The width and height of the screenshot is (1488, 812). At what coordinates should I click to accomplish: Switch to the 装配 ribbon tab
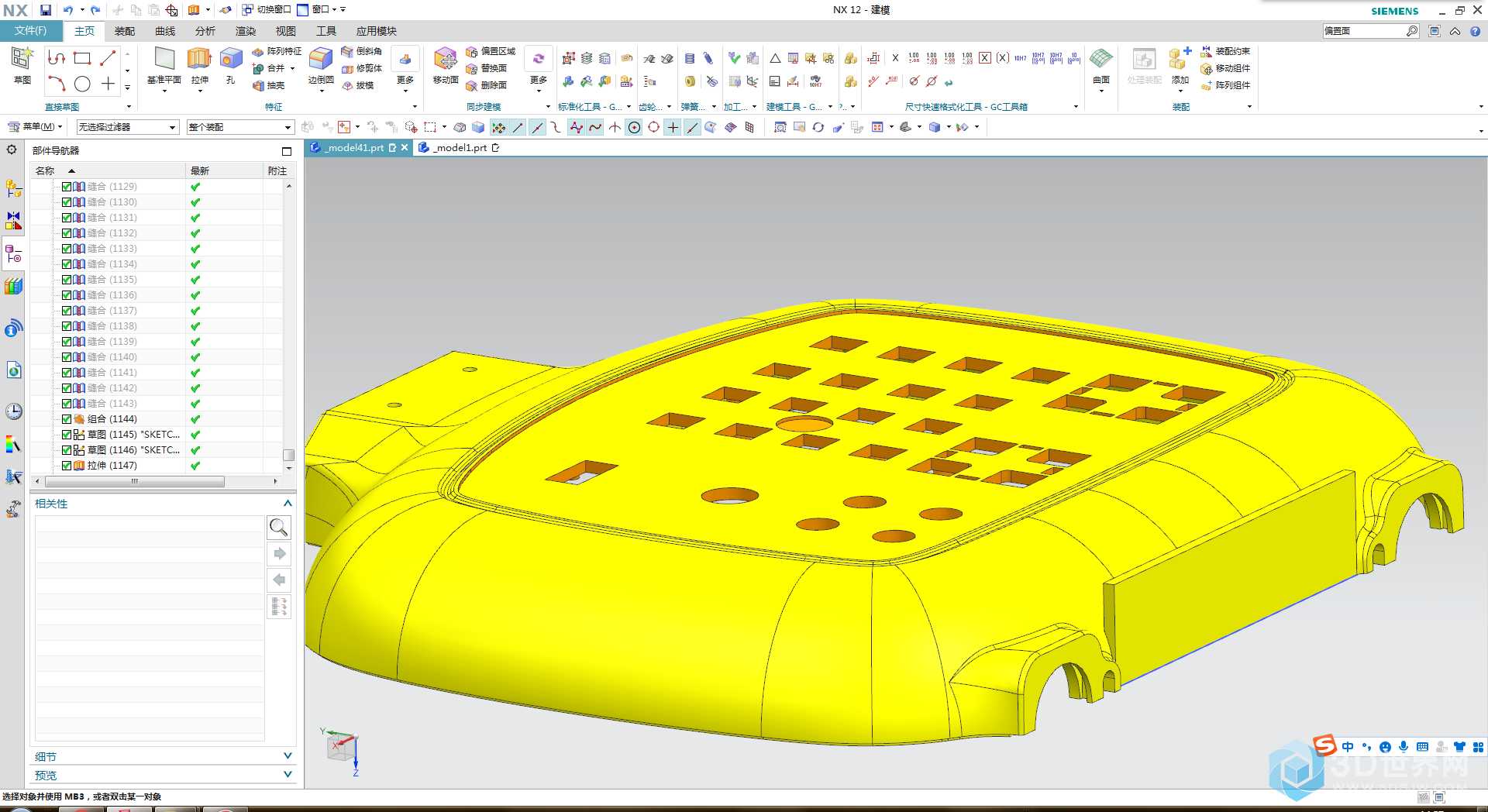[125, 31]
